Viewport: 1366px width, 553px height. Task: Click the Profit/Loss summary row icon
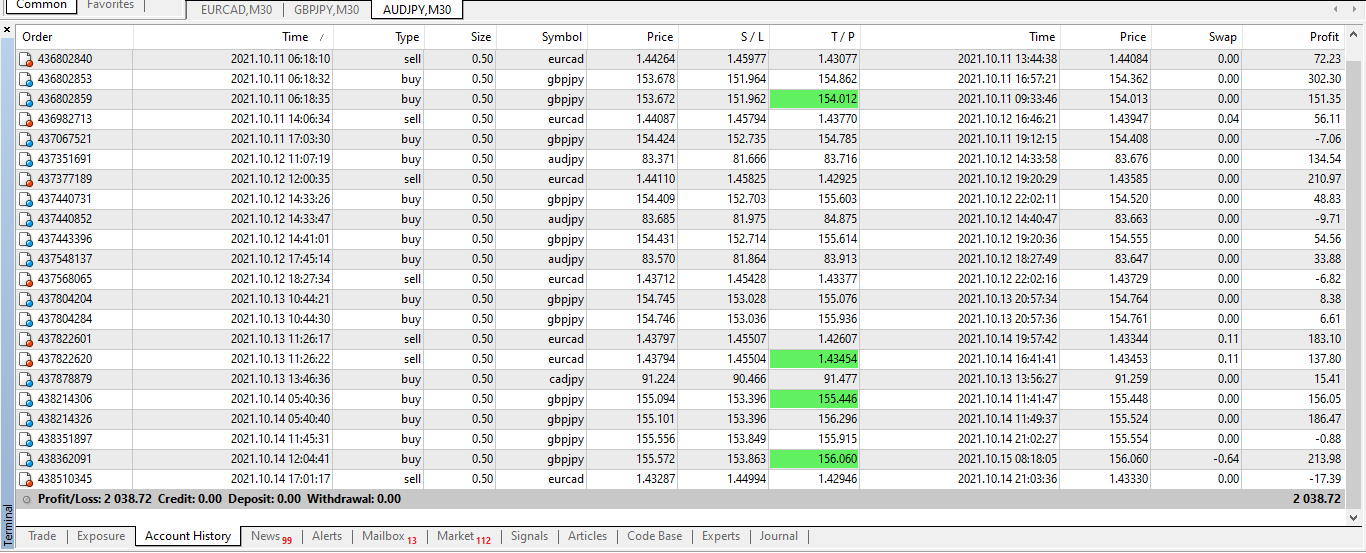pyautogui.click(x=27, y=499)
